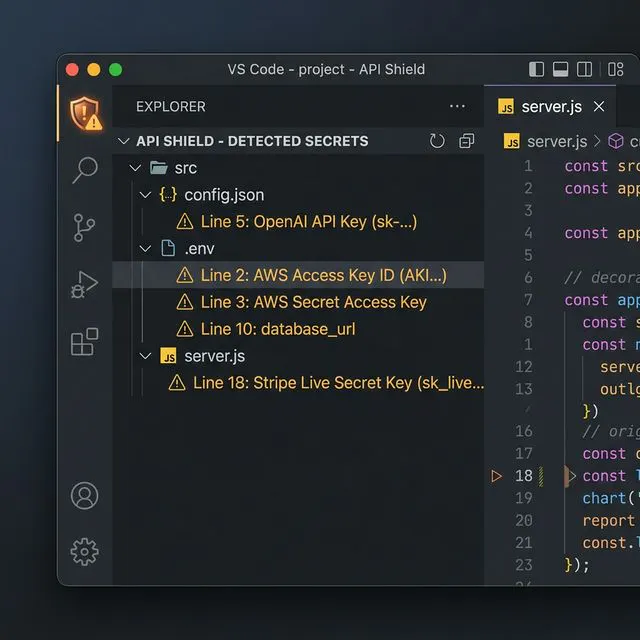
Task: Click line number 18 in the editor
Action: click(524, 476)
